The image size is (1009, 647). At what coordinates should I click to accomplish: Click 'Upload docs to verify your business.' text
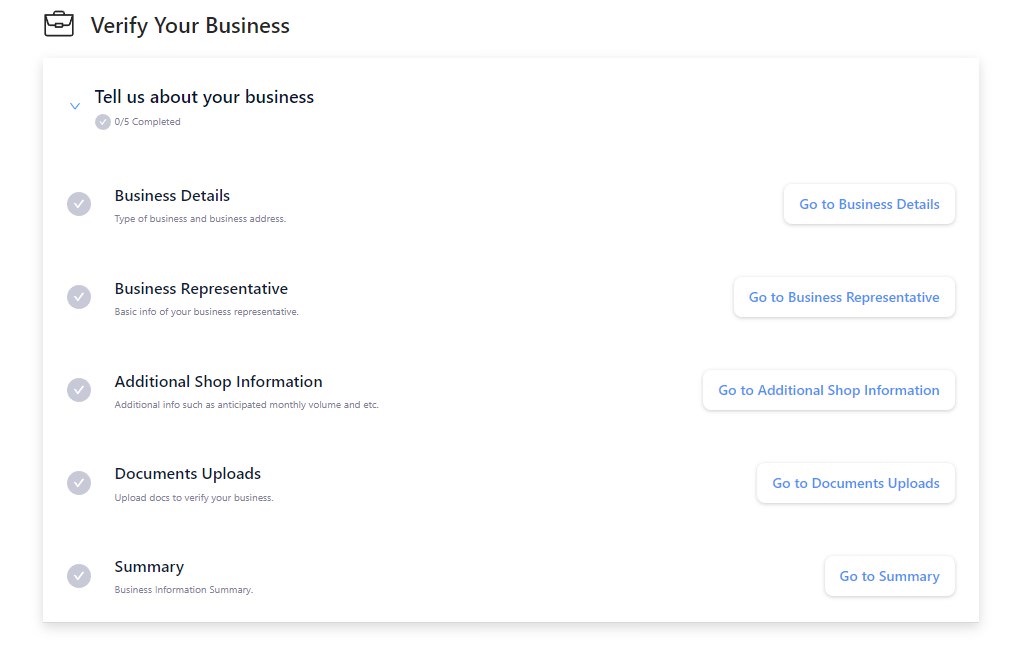tap(194, 498)
